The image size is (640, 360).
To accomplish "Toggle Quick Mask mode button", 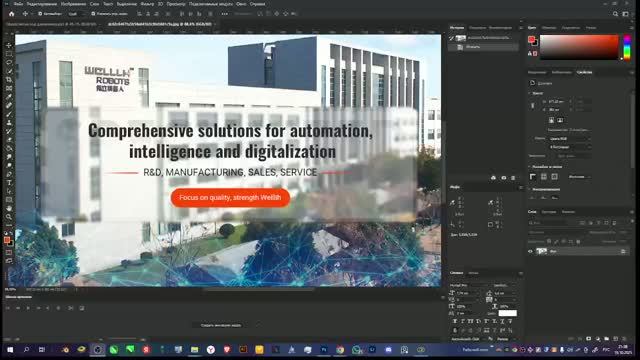I will [9, 253].
